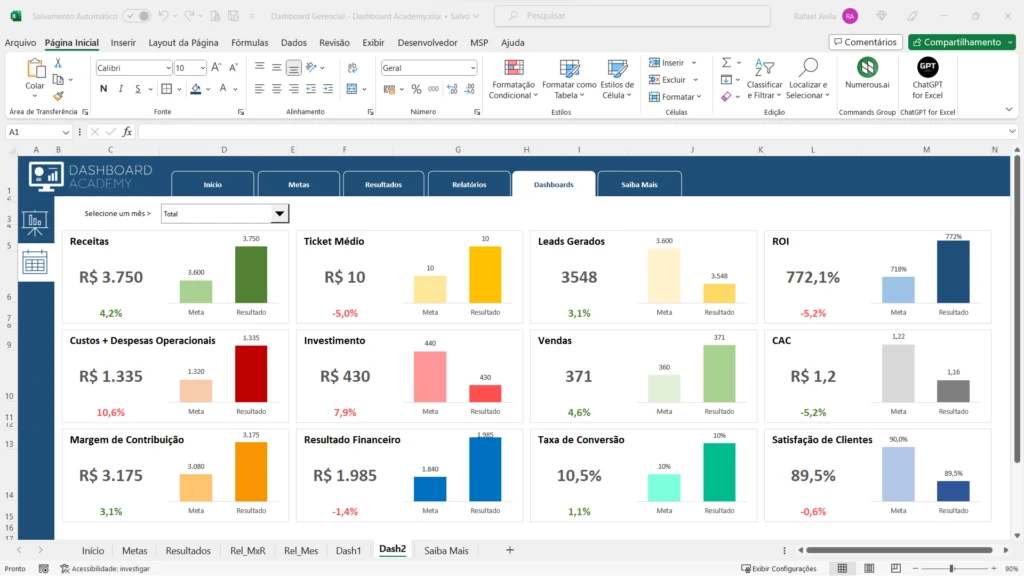Click the Format Painter brush icon
Image resolution: width=1024 pixels, height=576 pixels.
click(x=57, y=96)
